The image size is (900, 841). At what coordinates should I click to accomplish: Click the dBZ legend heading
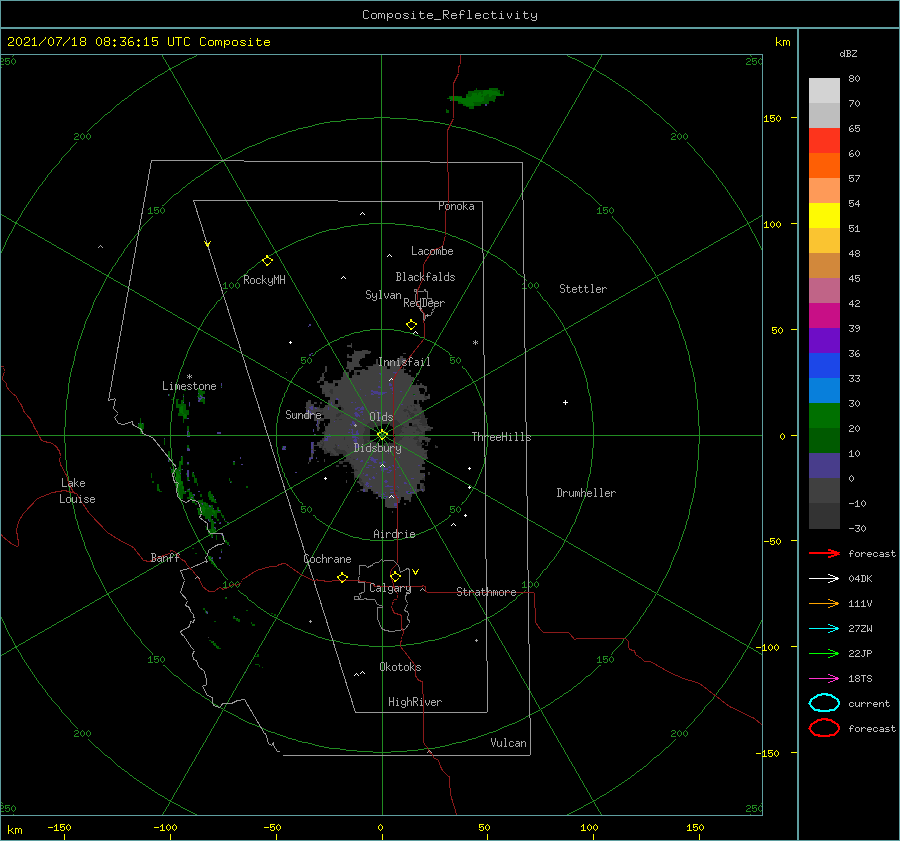coord(848,53)
